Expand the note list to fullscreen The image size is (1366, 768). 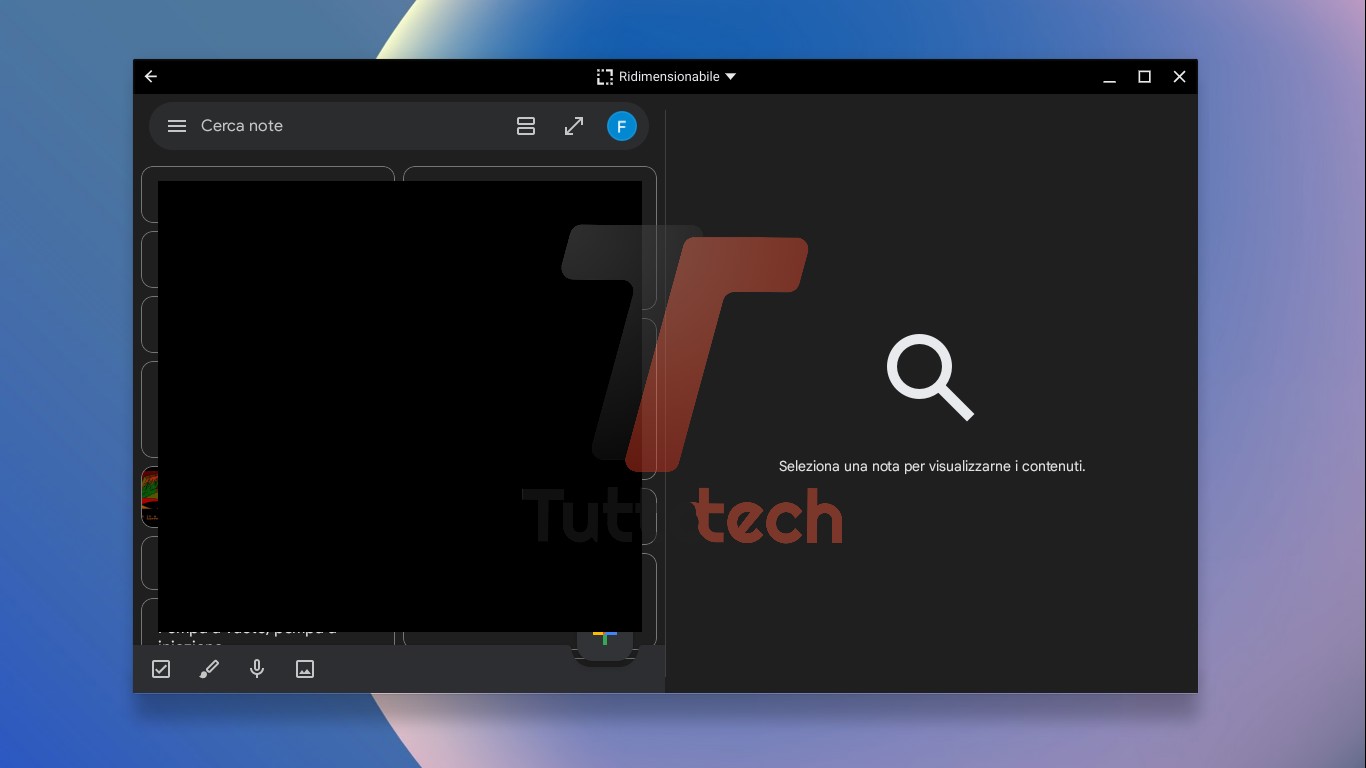click(x=574, y=126)
